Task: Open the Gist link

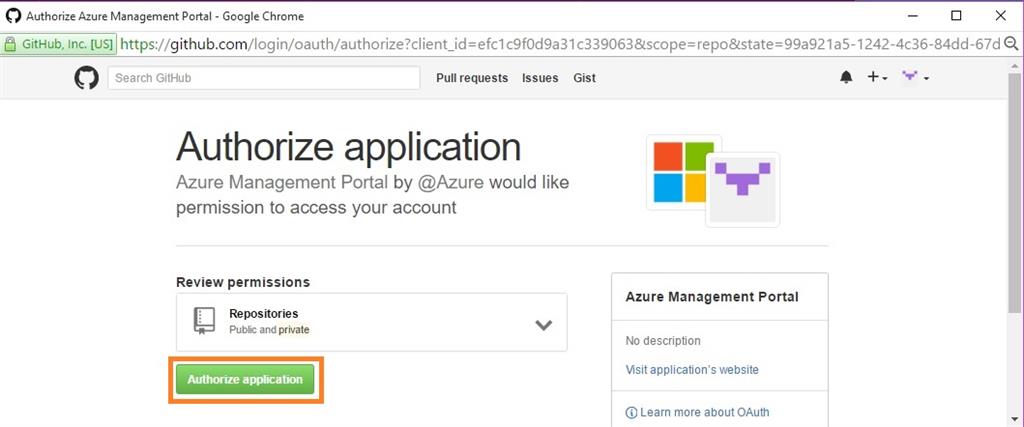Action: (x=584, y=78)
